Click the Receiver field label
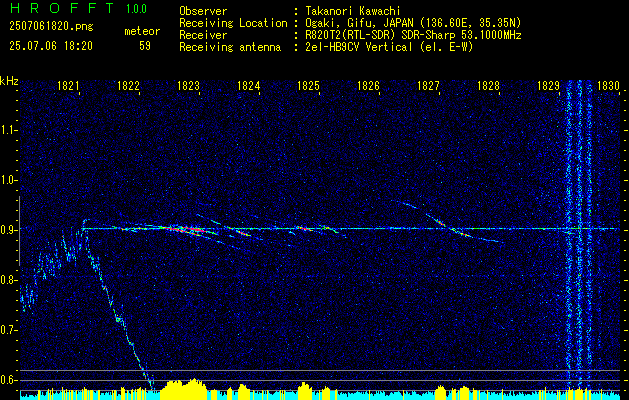The image size is (629, 400). [203, 35]
